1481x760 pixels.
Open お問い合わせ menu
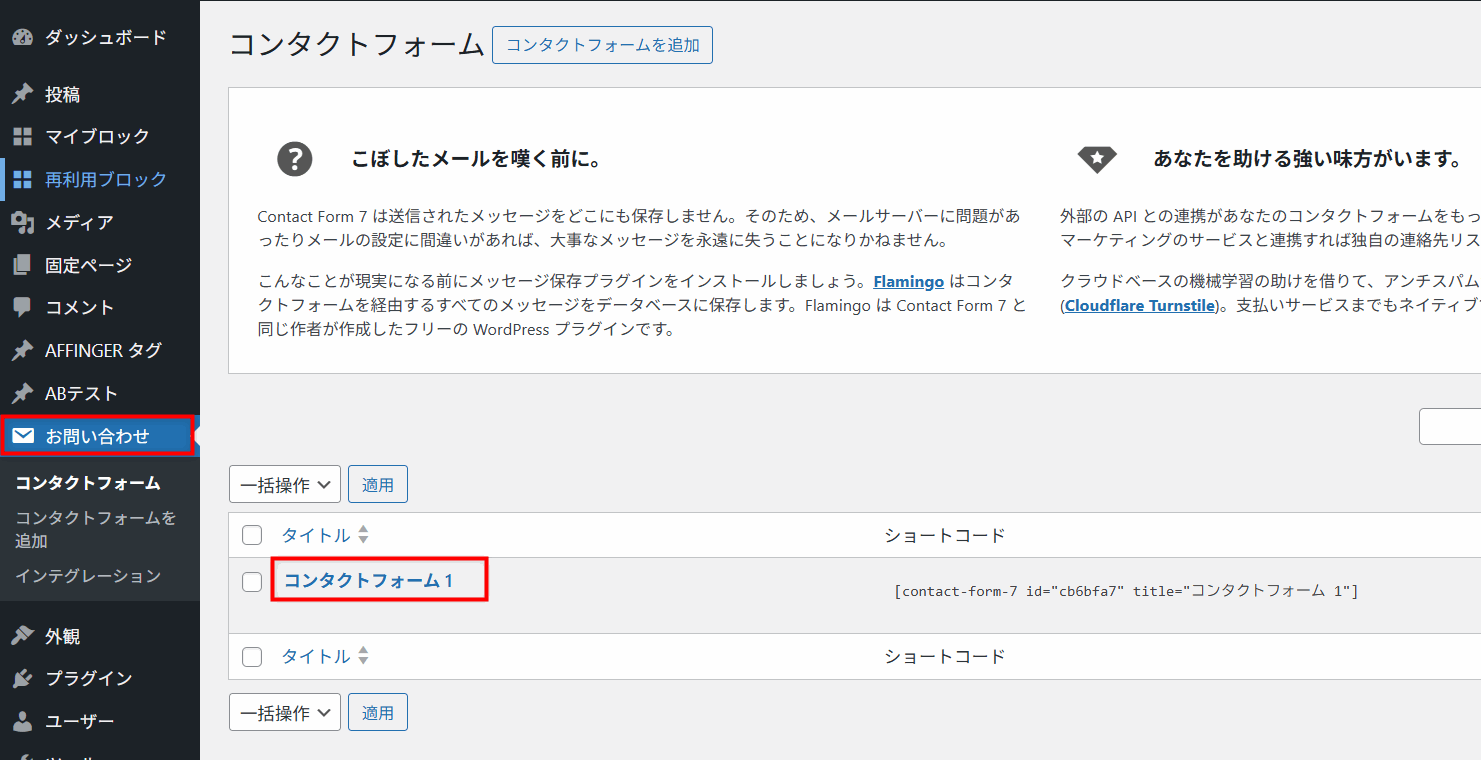[x=100, y=436]
